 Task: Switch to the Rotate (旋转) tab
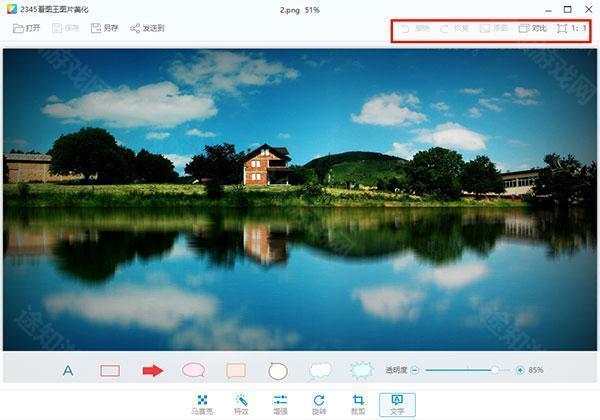point(319,404)
